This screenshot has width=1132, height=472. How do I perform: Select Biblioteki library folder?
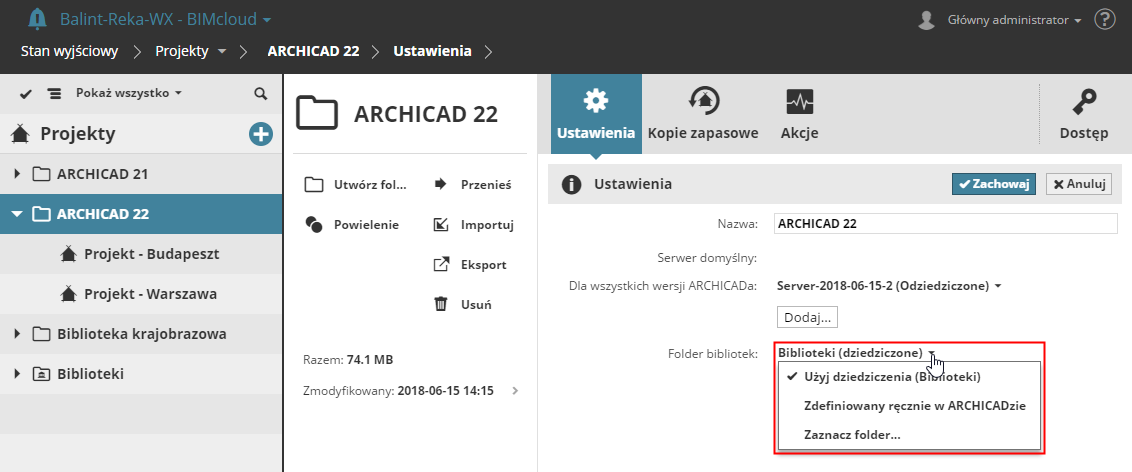[x=90, y=374]
